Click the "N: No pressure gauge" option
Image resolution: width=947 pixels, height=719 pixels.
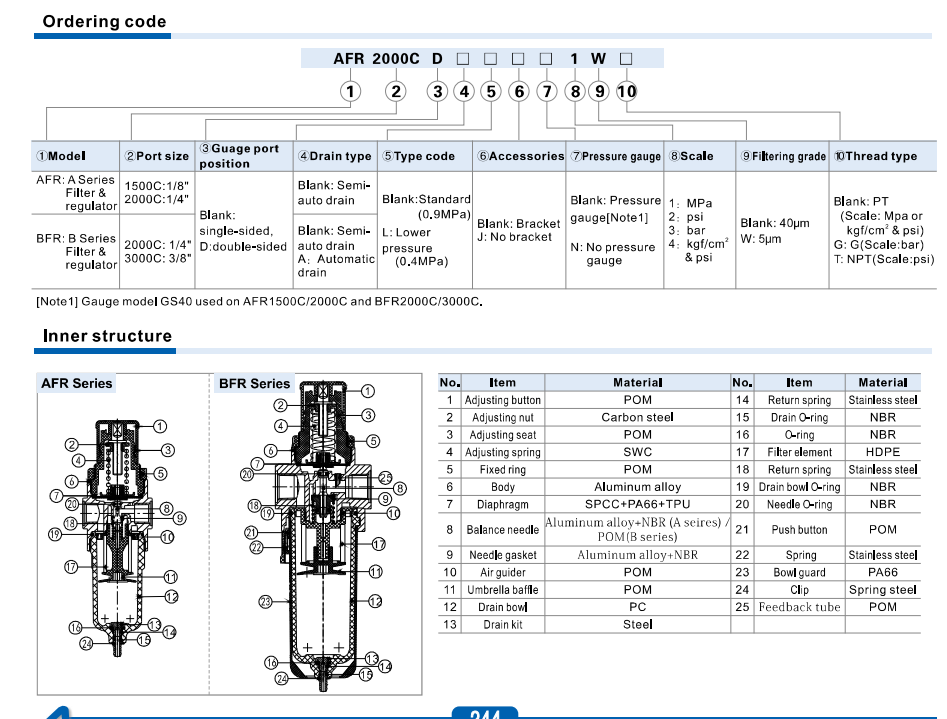coord(612,254)
